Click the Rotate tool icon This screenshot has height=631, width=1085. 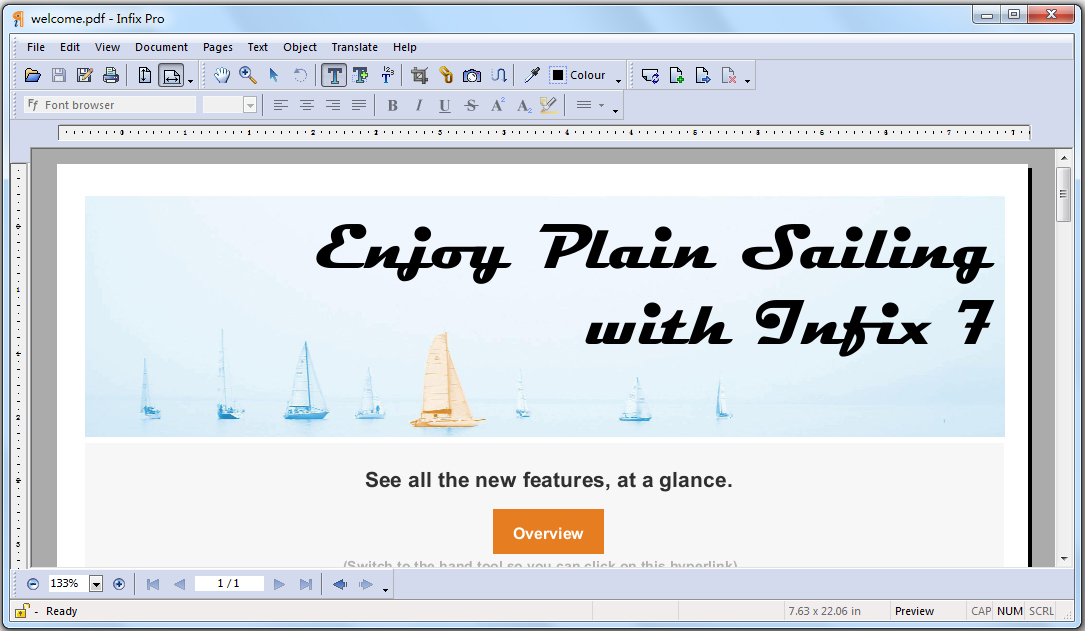tap(300, 75)
